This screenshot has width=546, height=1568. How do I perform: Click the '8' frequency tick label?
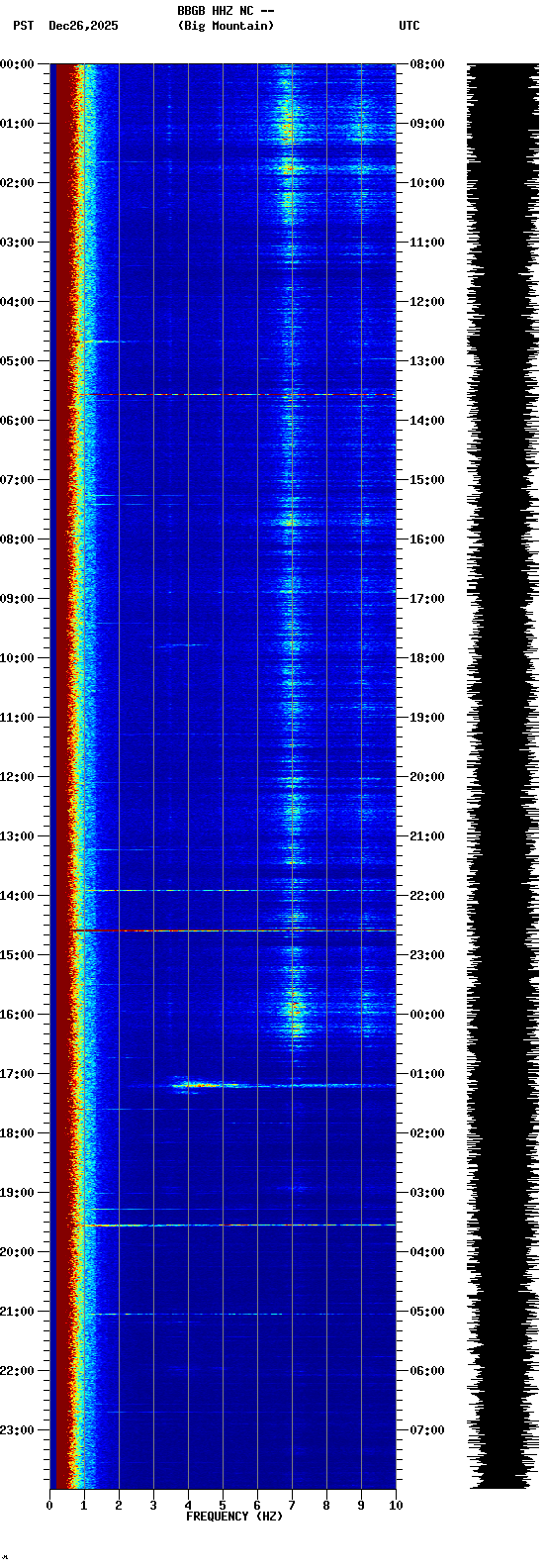click(x=326, y=1506)
